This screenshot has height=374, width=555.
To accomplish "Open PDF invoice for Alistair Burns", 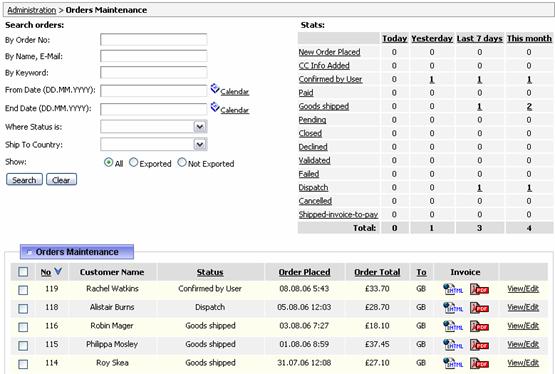I will (x=479, y=307).
